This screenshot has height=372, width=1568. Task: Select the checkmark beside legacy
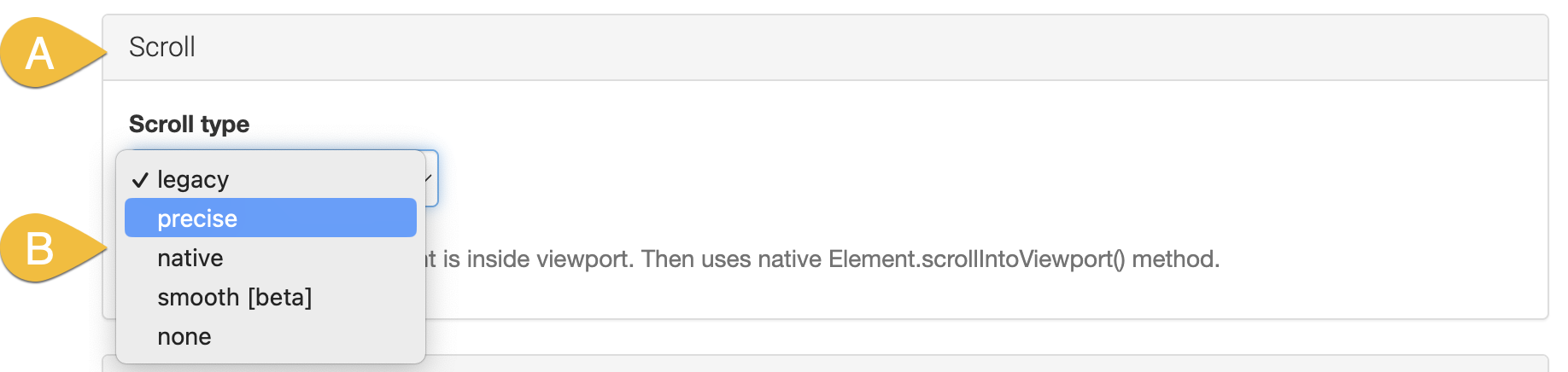[x=140, y=180]
